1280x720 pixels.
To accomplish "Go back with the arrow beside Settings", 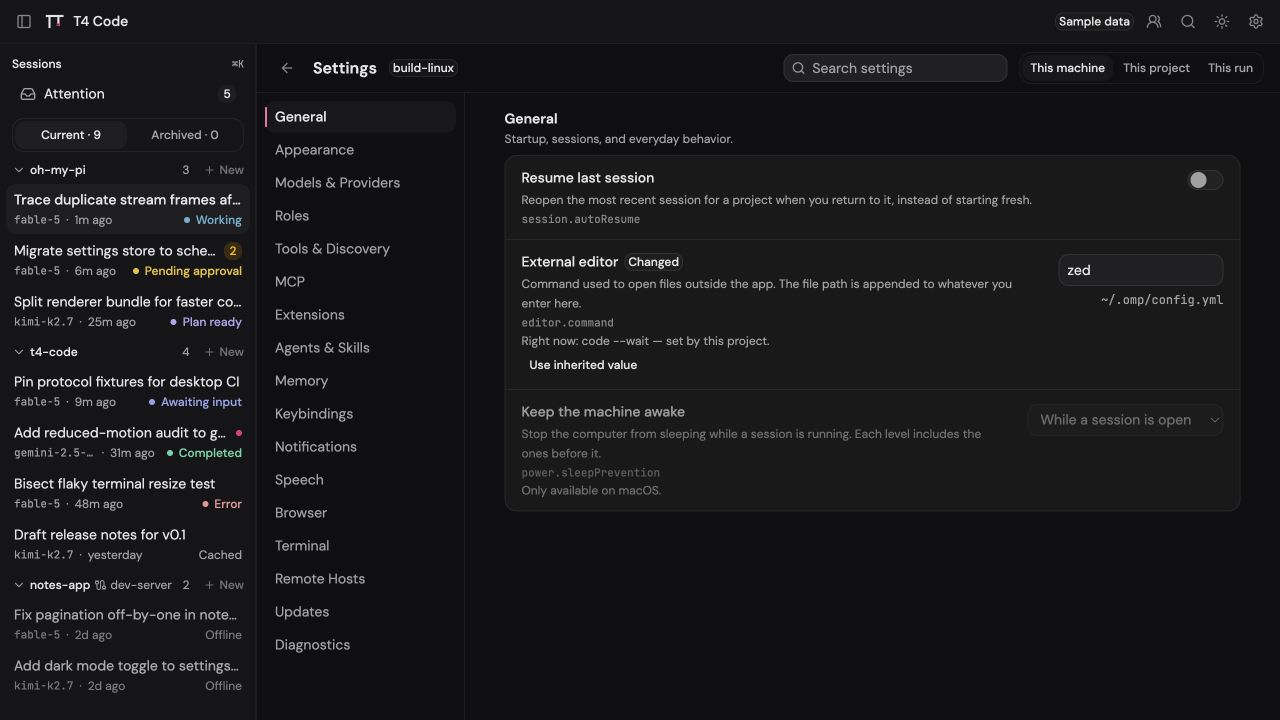I will click(287, 68).
